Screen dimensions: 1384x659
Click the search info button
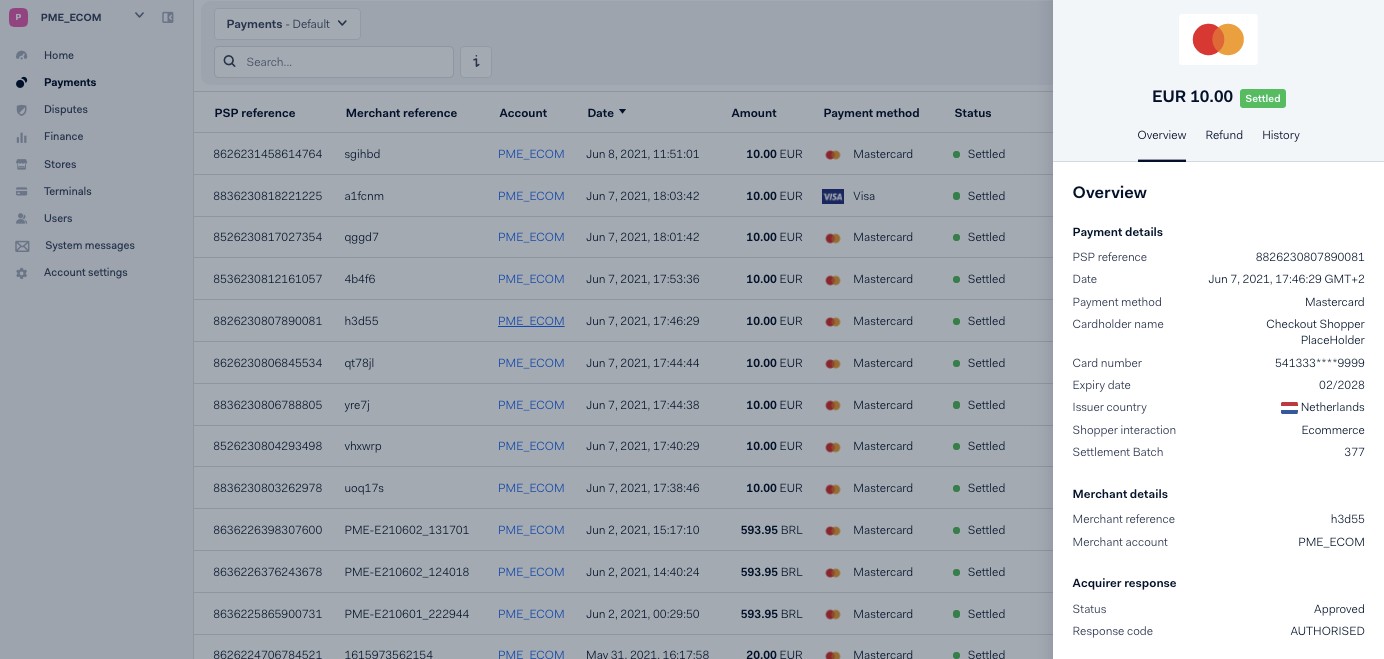(475, 62)
